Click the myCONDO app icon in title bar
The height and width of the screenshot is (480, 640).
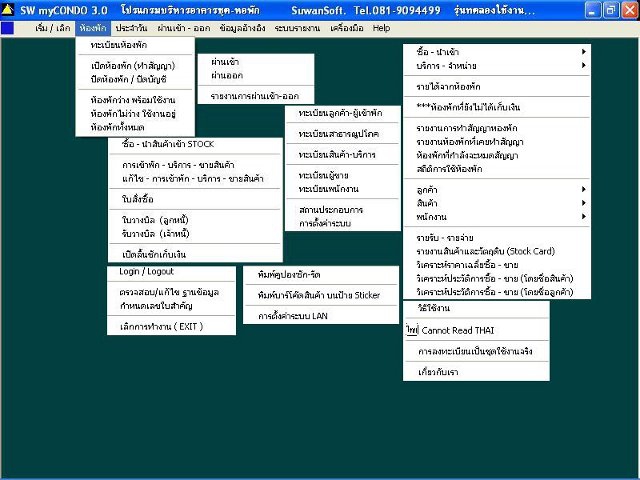[8, 10]
